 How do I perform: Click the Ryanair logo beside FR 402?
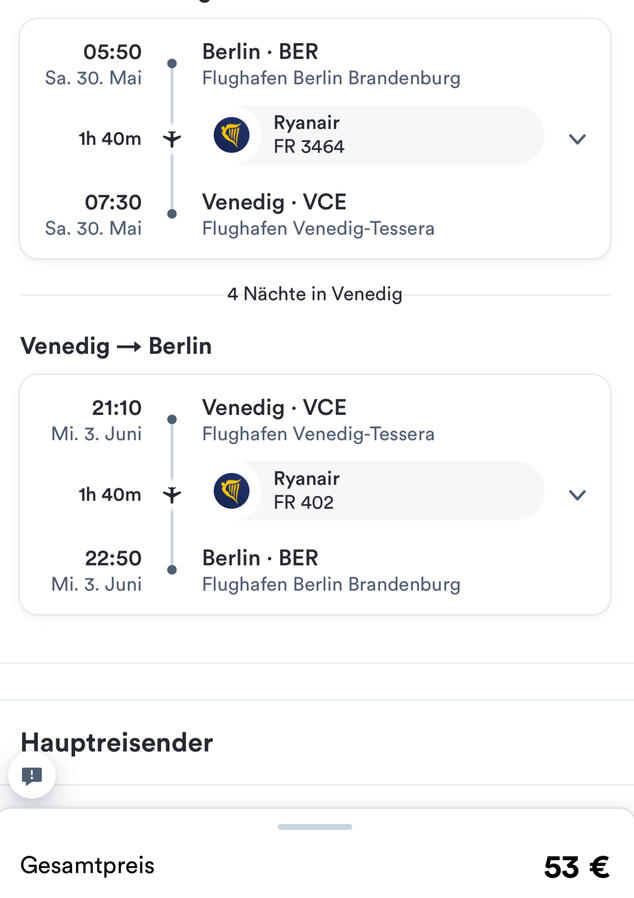(x=231, y=491)
